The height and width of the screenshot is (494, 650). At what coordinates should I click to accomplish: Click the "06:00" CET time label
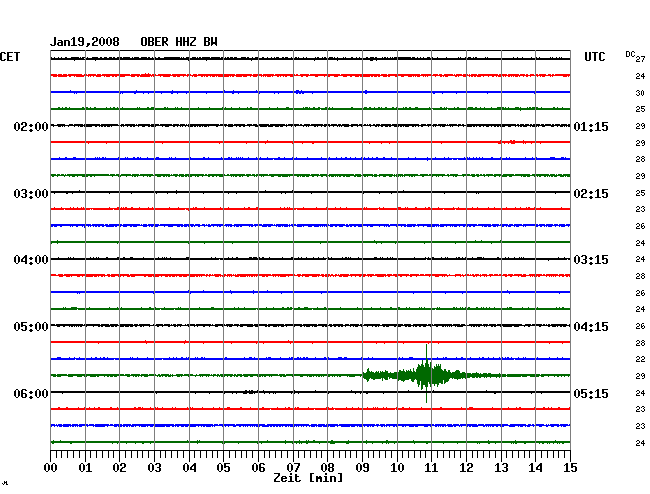click(31, 393)
